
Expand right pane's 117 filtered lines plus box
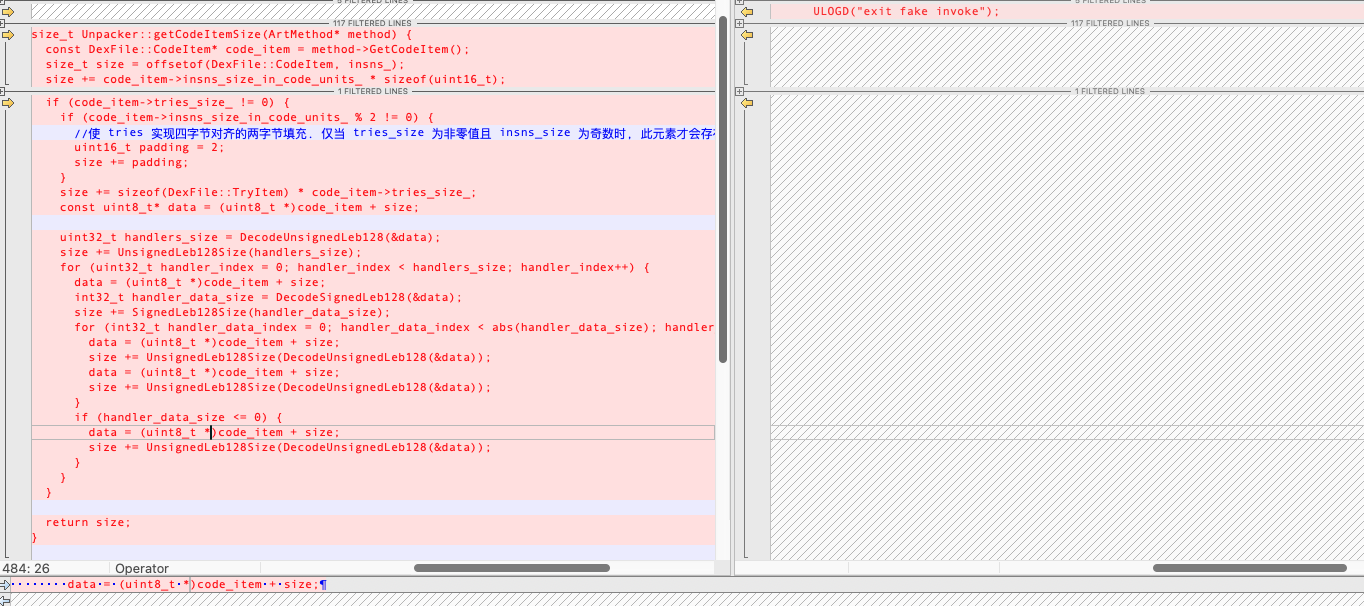739,23
